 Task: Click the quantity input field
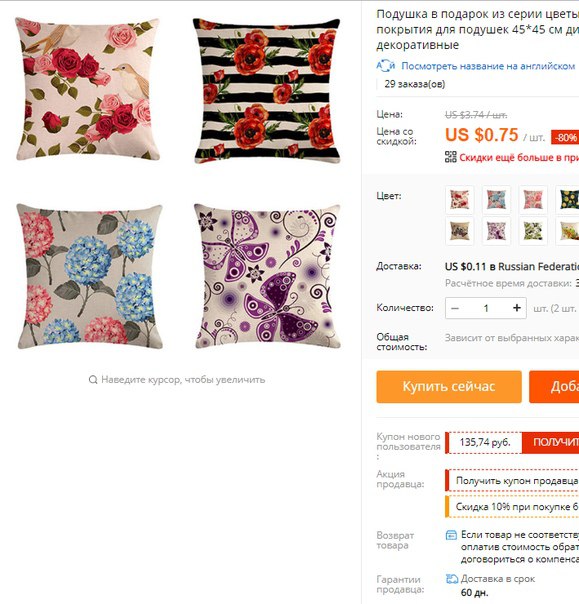click(x=486, y=308)
